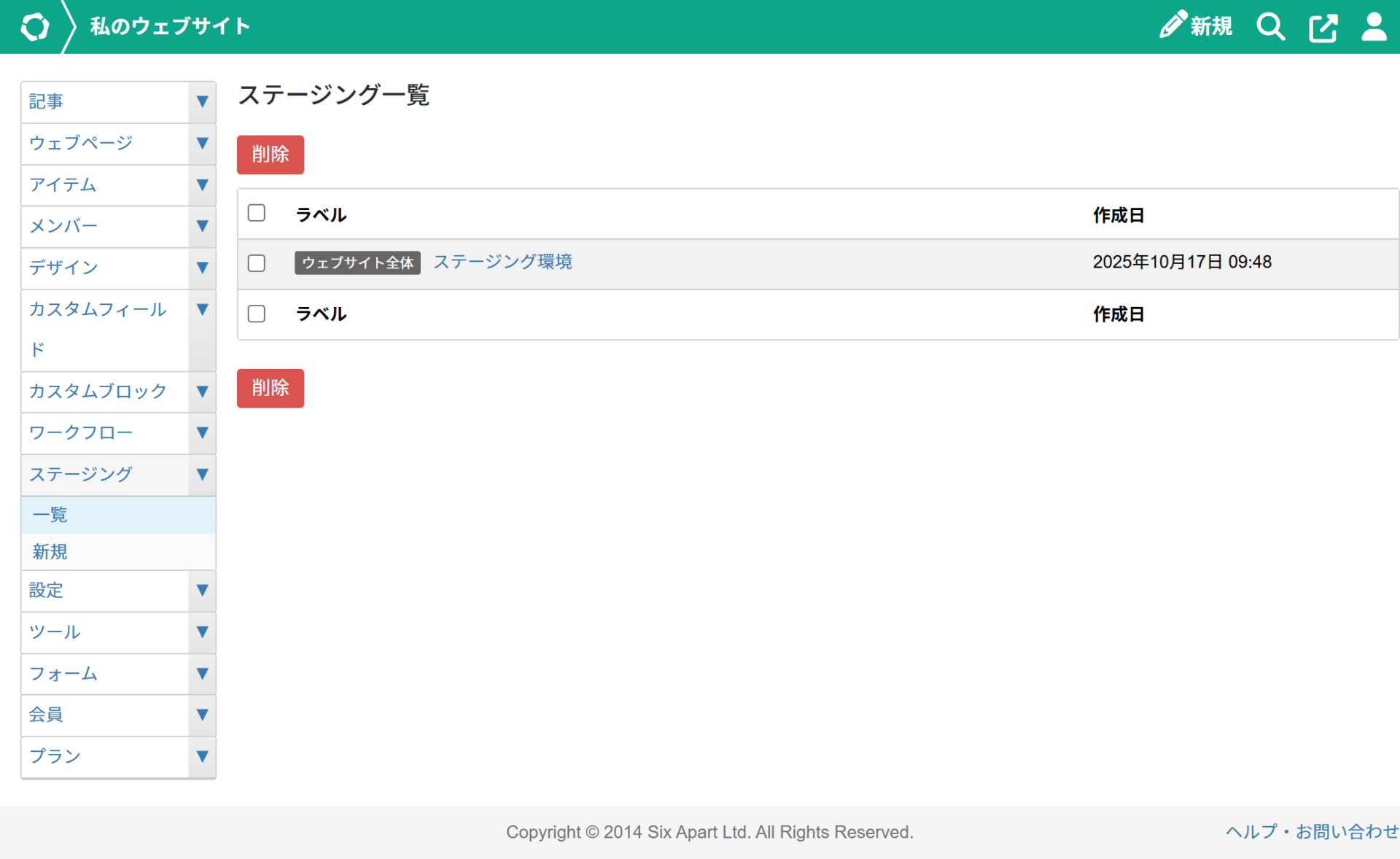Expand the カスタムブロック sidebar section
The width and height of the screenshot is (1400, 859).
pos(202,392)
